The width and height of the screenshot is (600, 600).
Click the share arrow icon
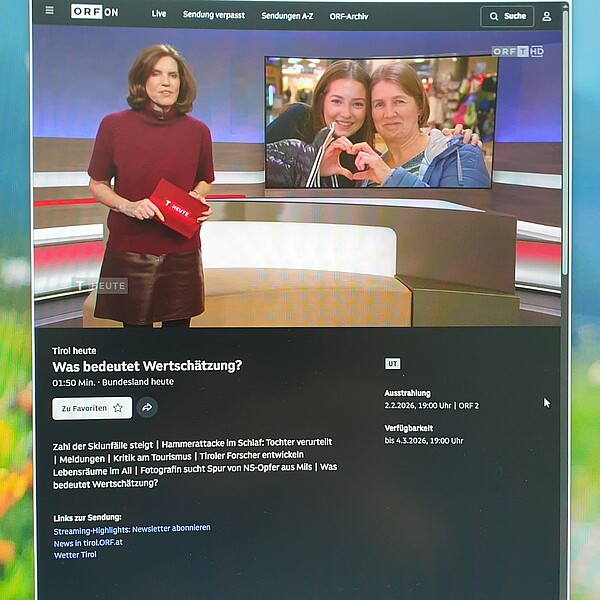tap(147, 407)
